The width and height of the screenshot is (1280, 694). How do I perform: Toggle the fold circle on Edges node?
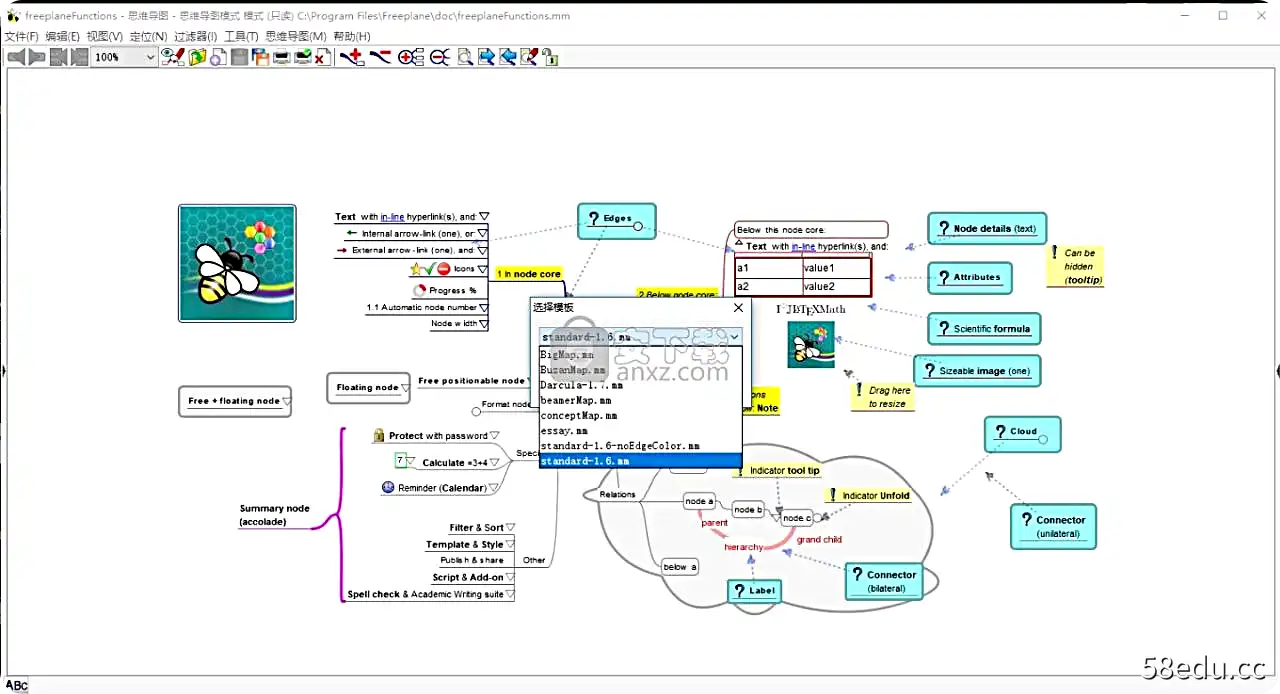pos(638,226)
